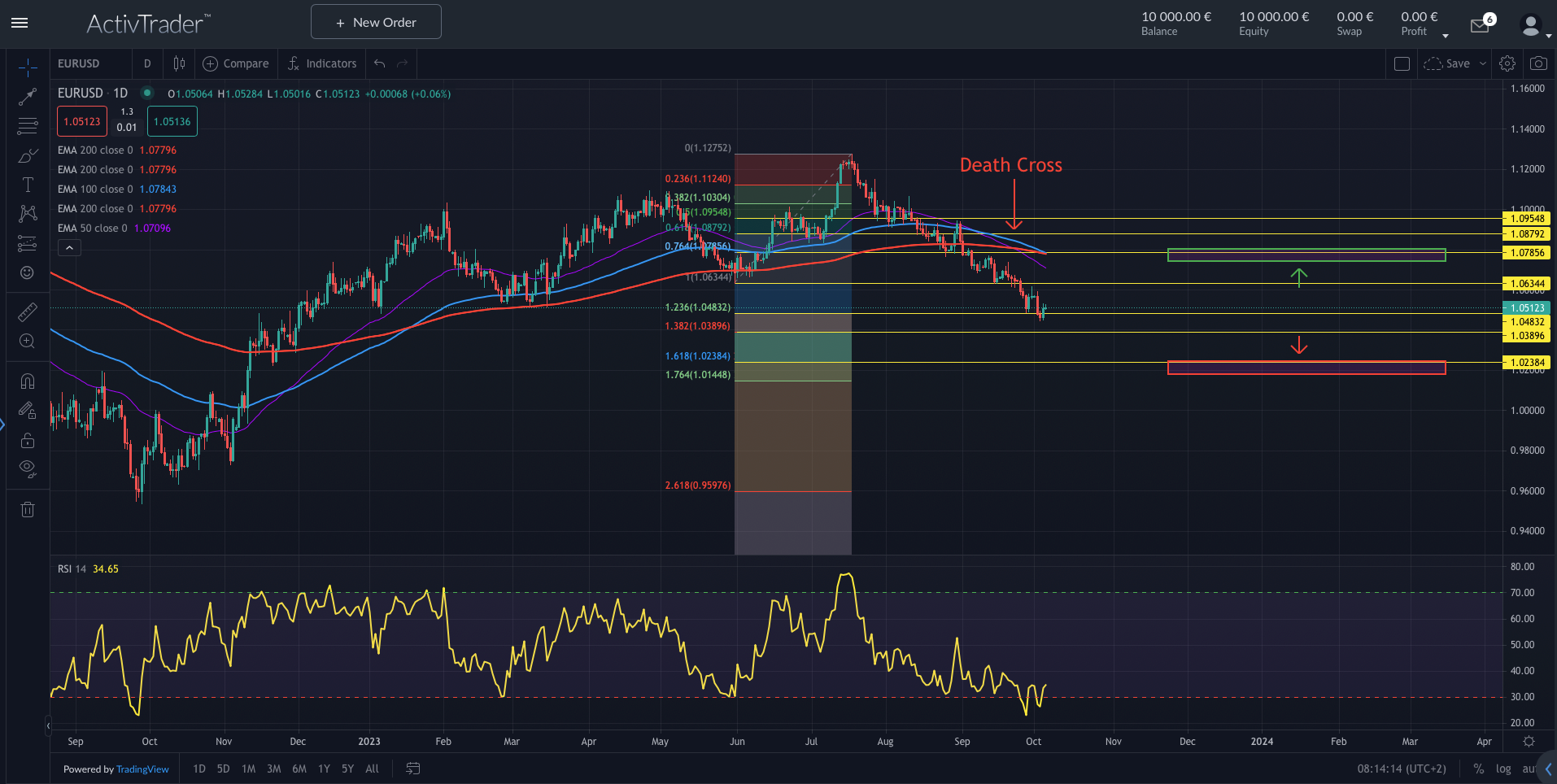Image resolution: width=1557 pixels, height=784 pixels.
Task: Open the Save dropdown chevron
Action: pyautogui.click(x=1482, y=63)
